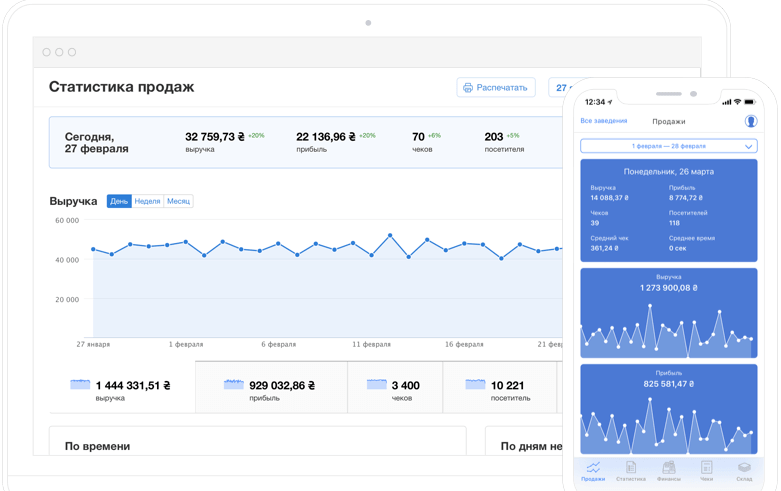Click the mini chart icon beside 929 032,86

(x=234, y=384)
